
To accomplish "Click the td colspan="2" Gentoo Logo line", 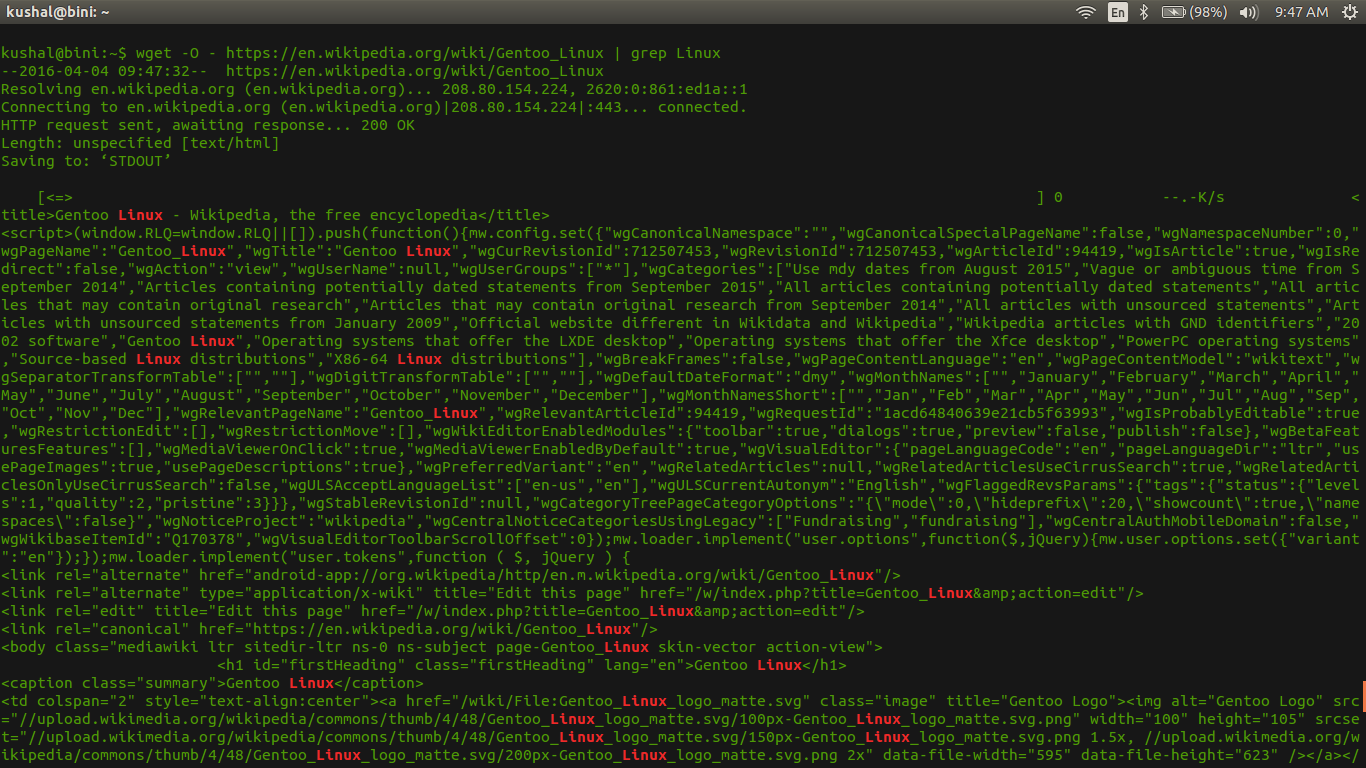I will click(680, 701).
